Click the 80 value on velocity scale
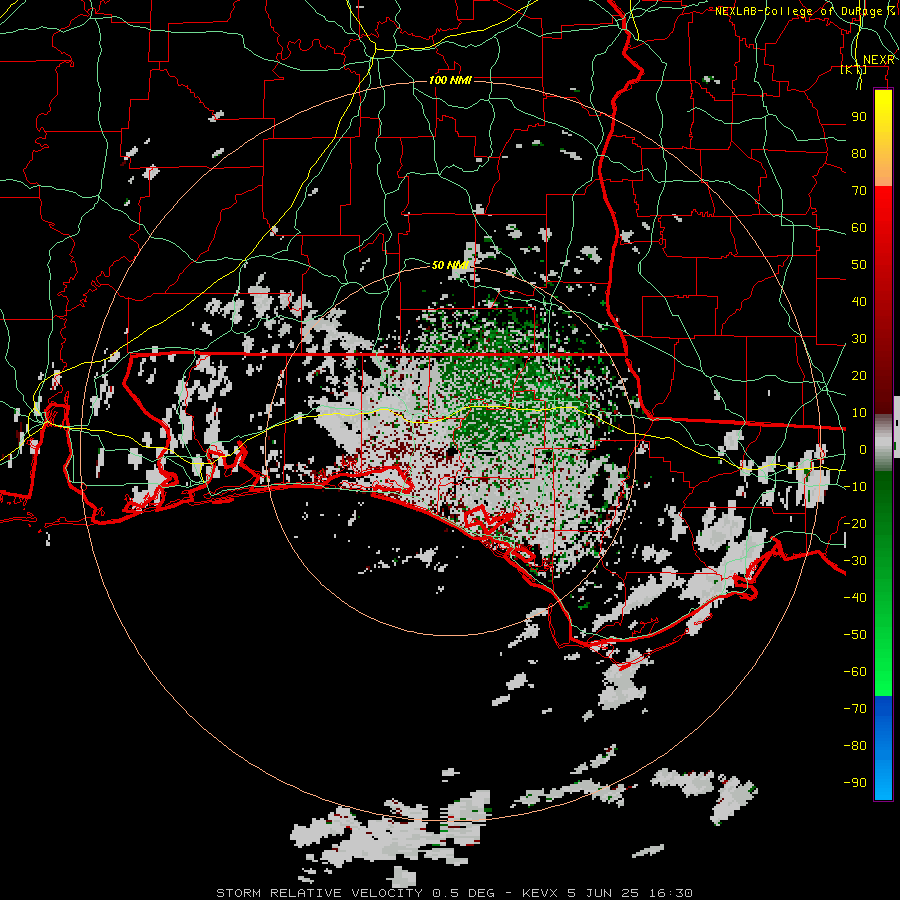This screenshot has width=900, height=900. 859,154
